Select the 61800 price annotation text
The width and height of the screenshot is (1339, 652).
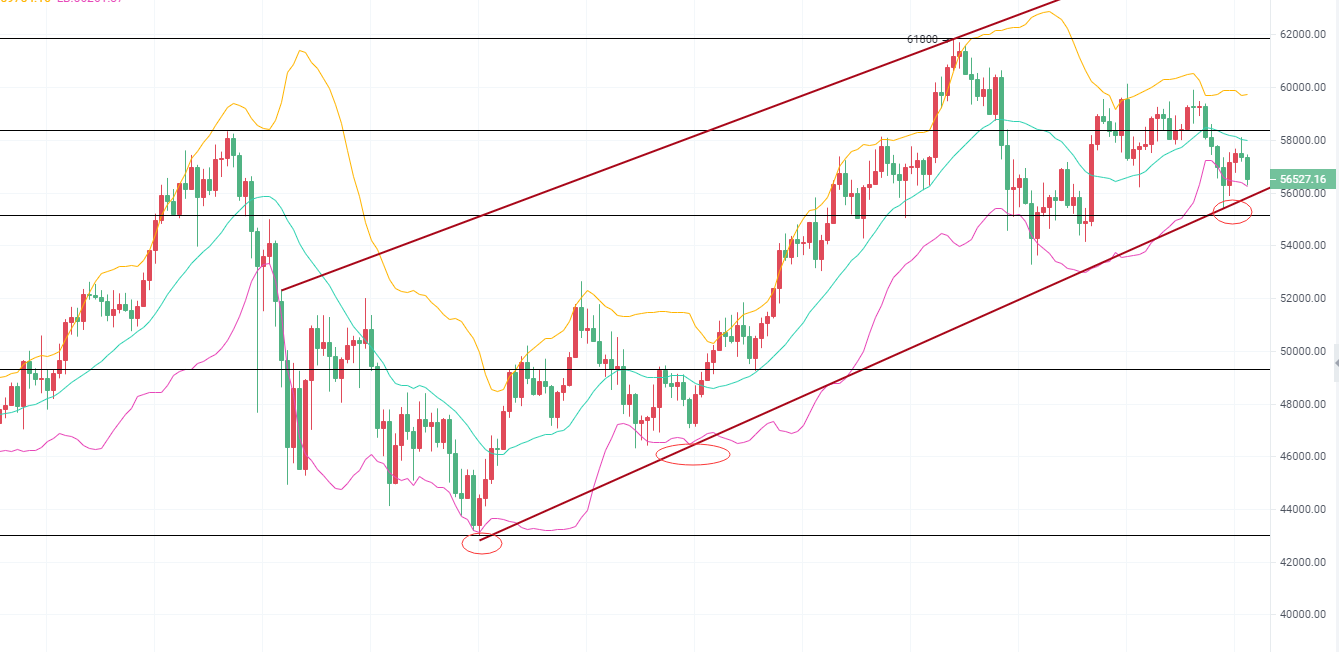(922, 40)
